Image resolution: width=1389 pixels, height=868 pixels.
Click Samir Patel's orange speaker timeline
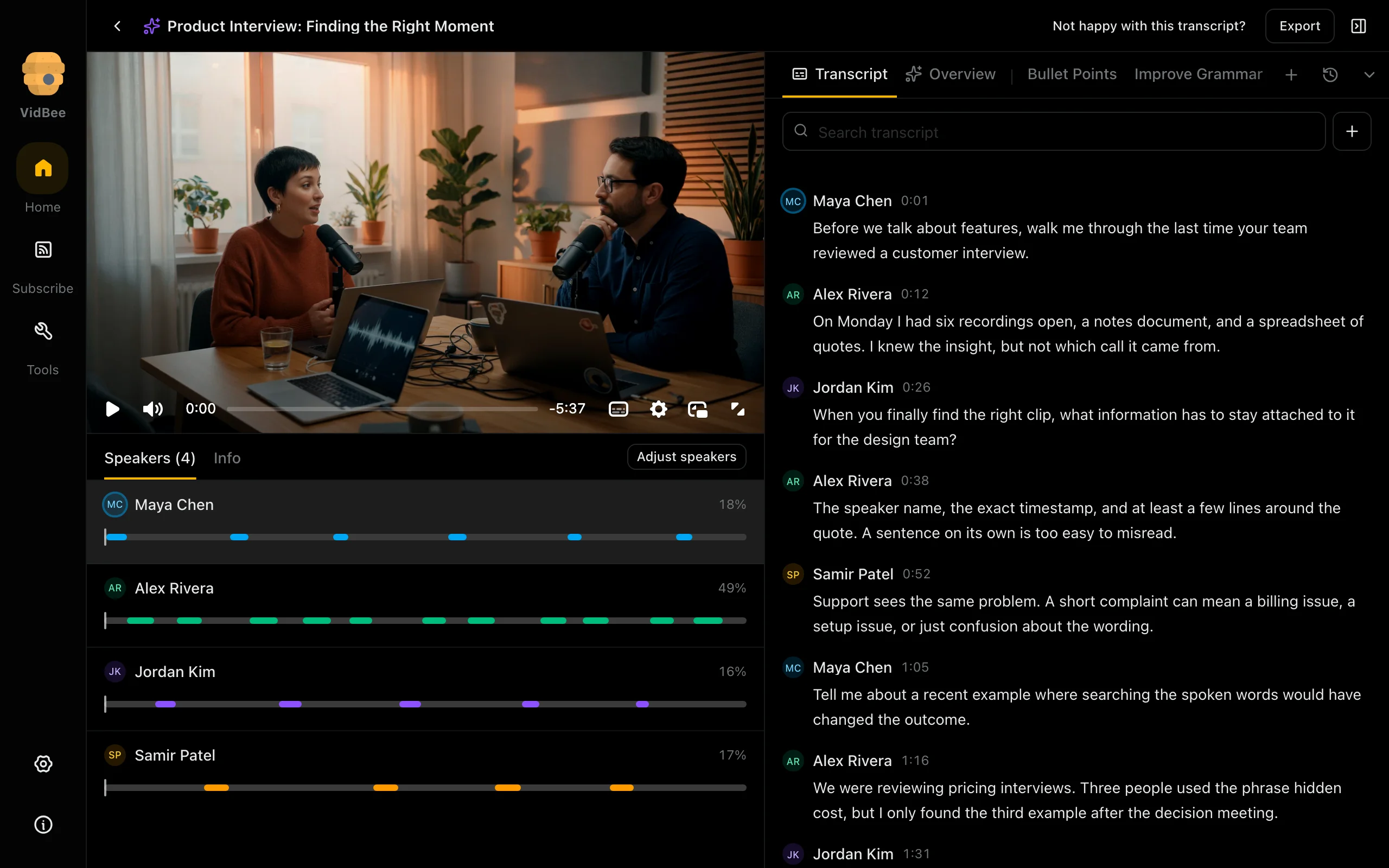pyautogui.click(x=425, y=788)
